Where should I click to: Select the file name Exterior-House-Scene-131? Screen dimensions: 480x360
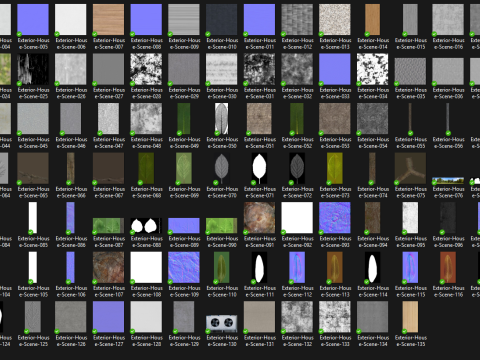point(260,341)
